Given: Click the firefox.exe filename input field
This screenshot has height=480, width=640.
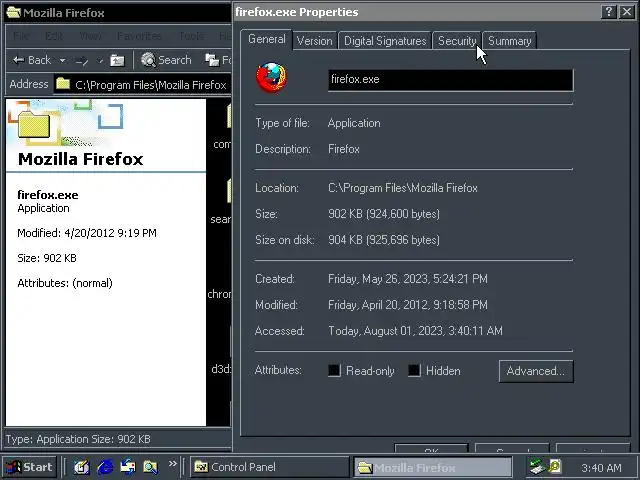Looking at the screenshot, I should pos(451,80).
